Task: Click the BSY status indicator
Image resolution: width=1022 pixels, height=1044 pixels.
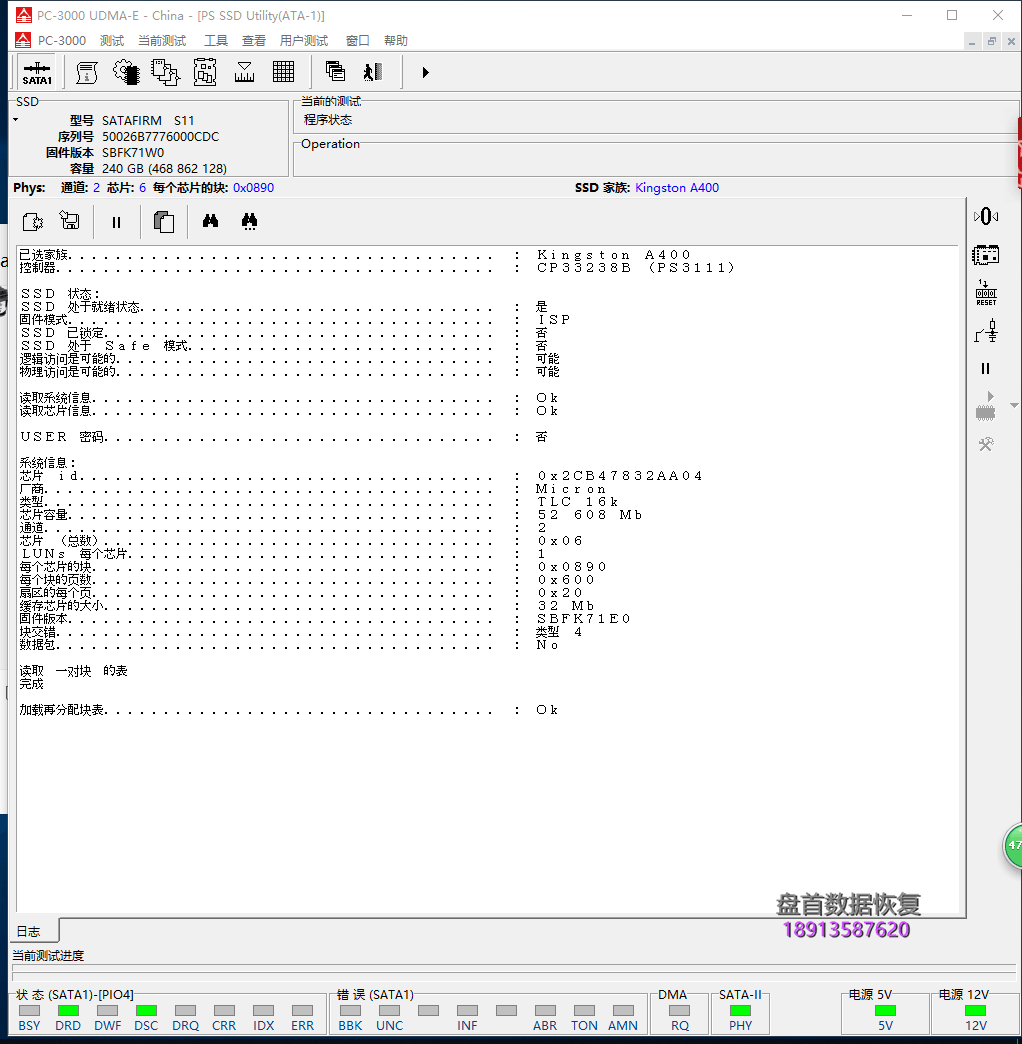Action: [29, 1011]
